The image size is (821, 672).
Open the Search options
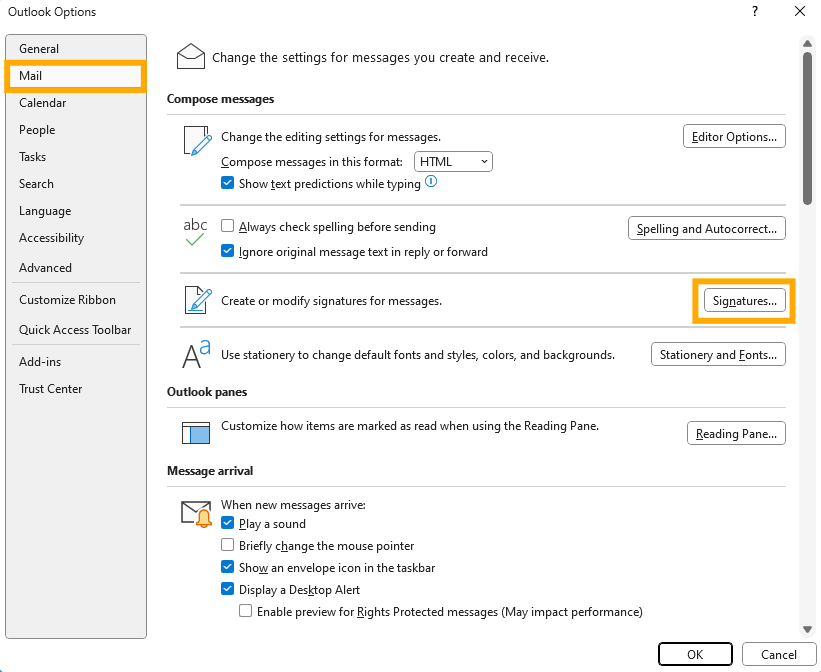(75, 184)
